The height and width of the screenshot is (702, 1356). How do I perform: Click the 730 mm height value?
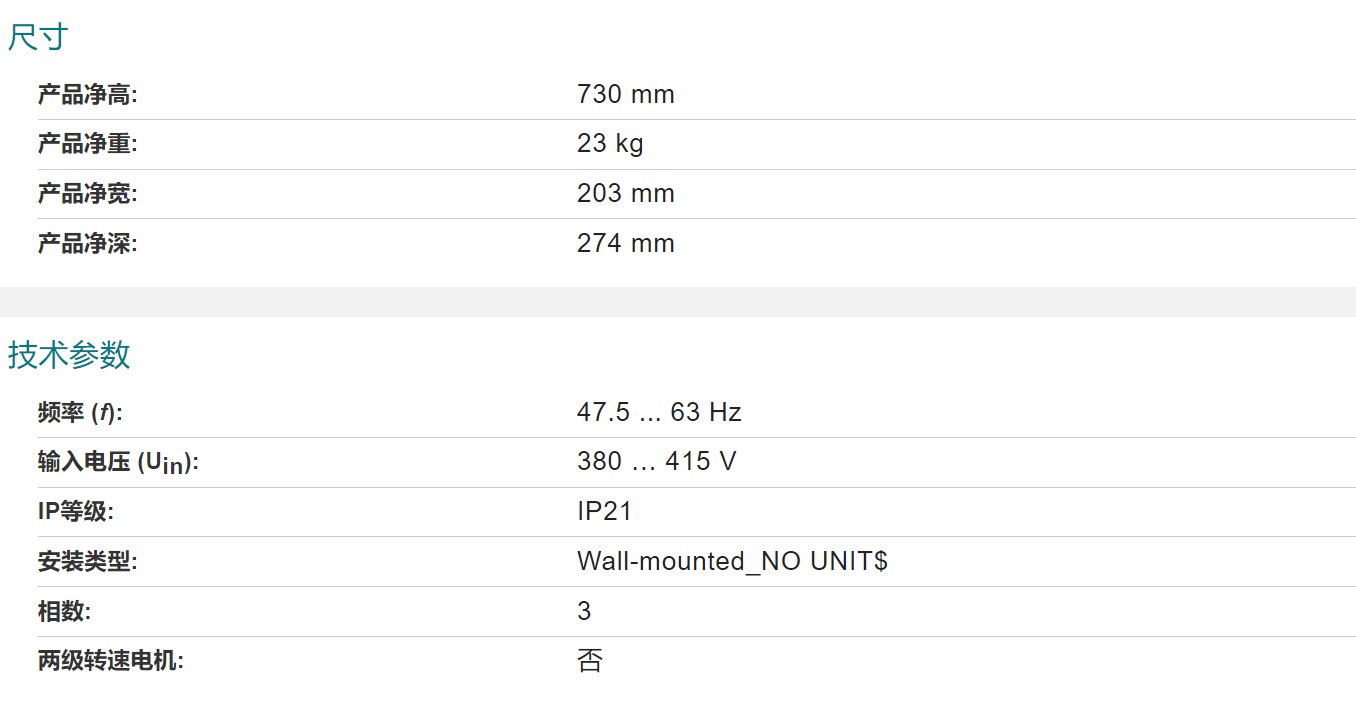coord(626,95)
